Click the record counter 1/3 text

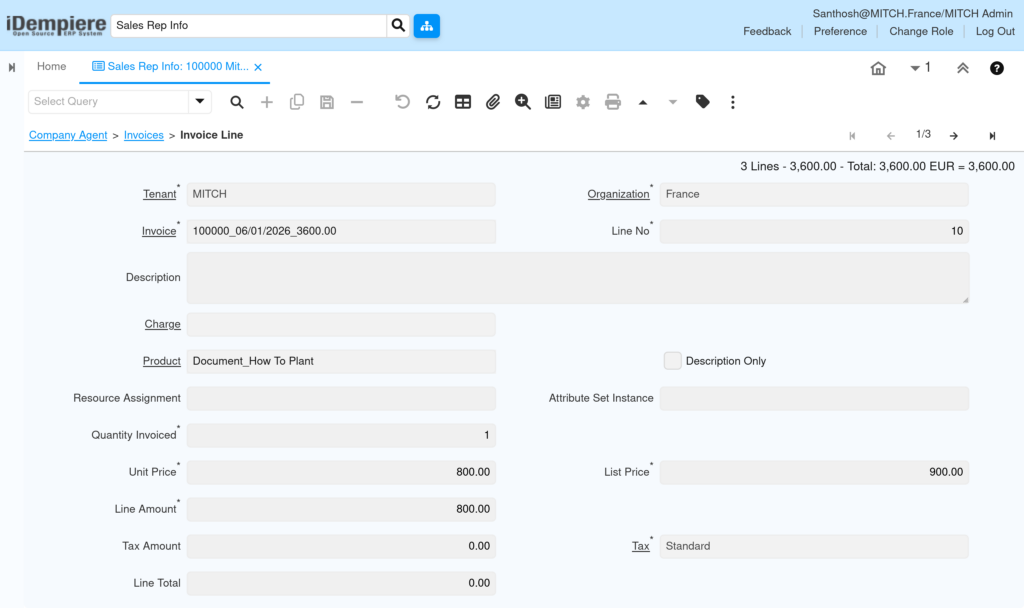923,135
